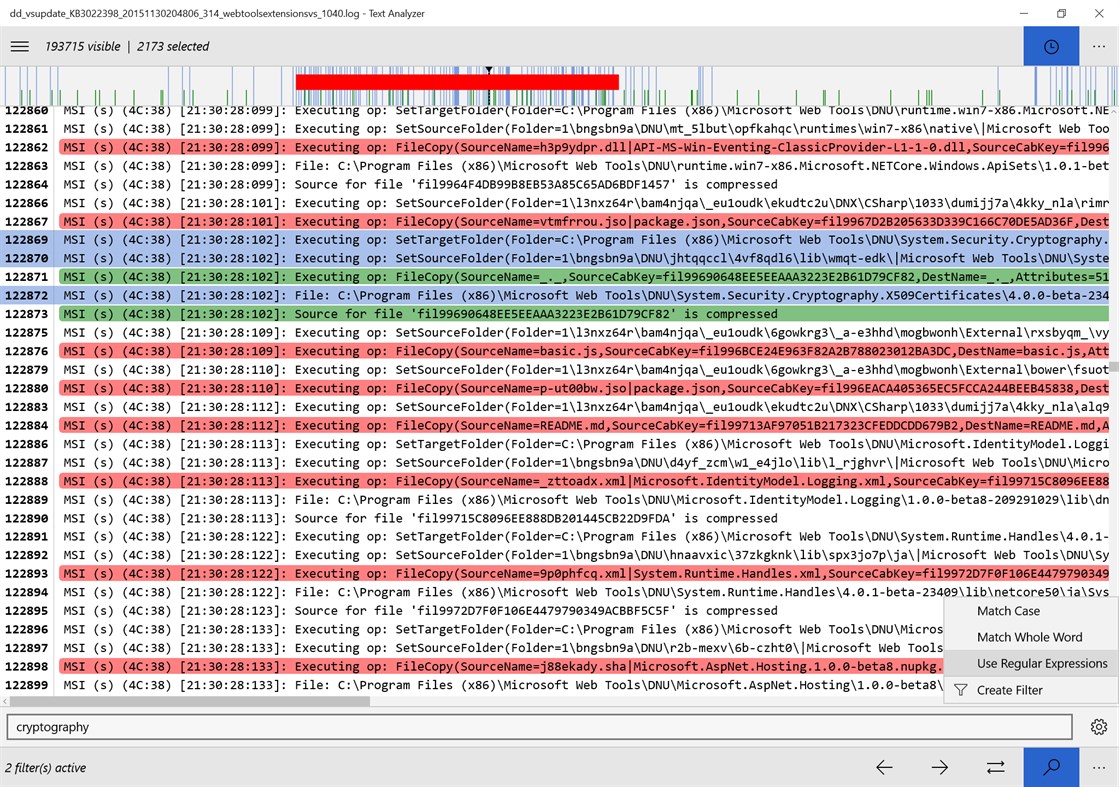
Task: Click the '2173 selected' counter
Action: 173,46
